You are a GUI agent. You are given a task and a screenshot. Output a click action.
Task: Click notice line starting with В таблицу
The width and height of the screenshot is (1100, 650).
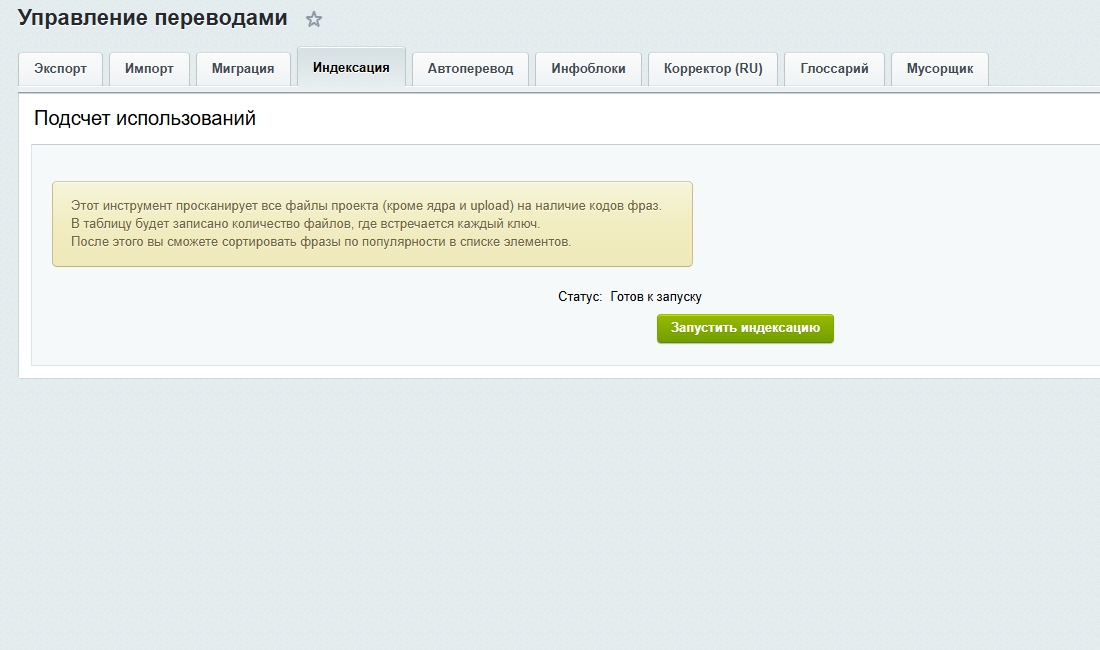click(305, 223)
